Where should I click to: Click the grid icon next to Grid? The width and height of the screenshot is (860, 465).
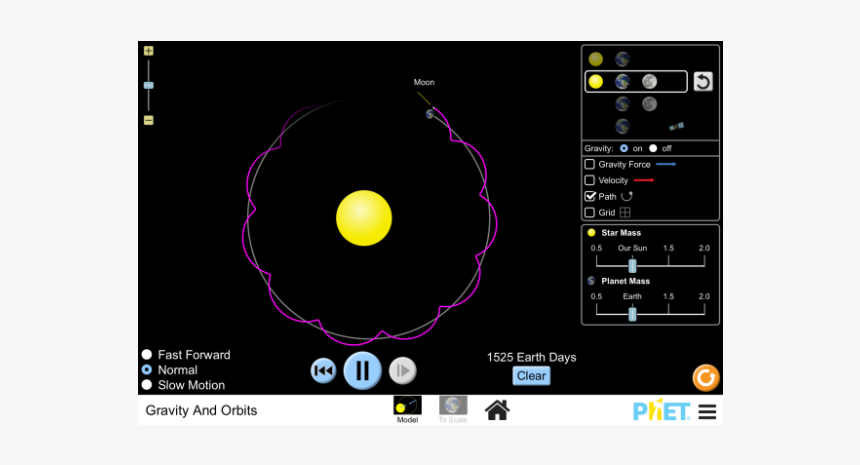coord(625,212)
